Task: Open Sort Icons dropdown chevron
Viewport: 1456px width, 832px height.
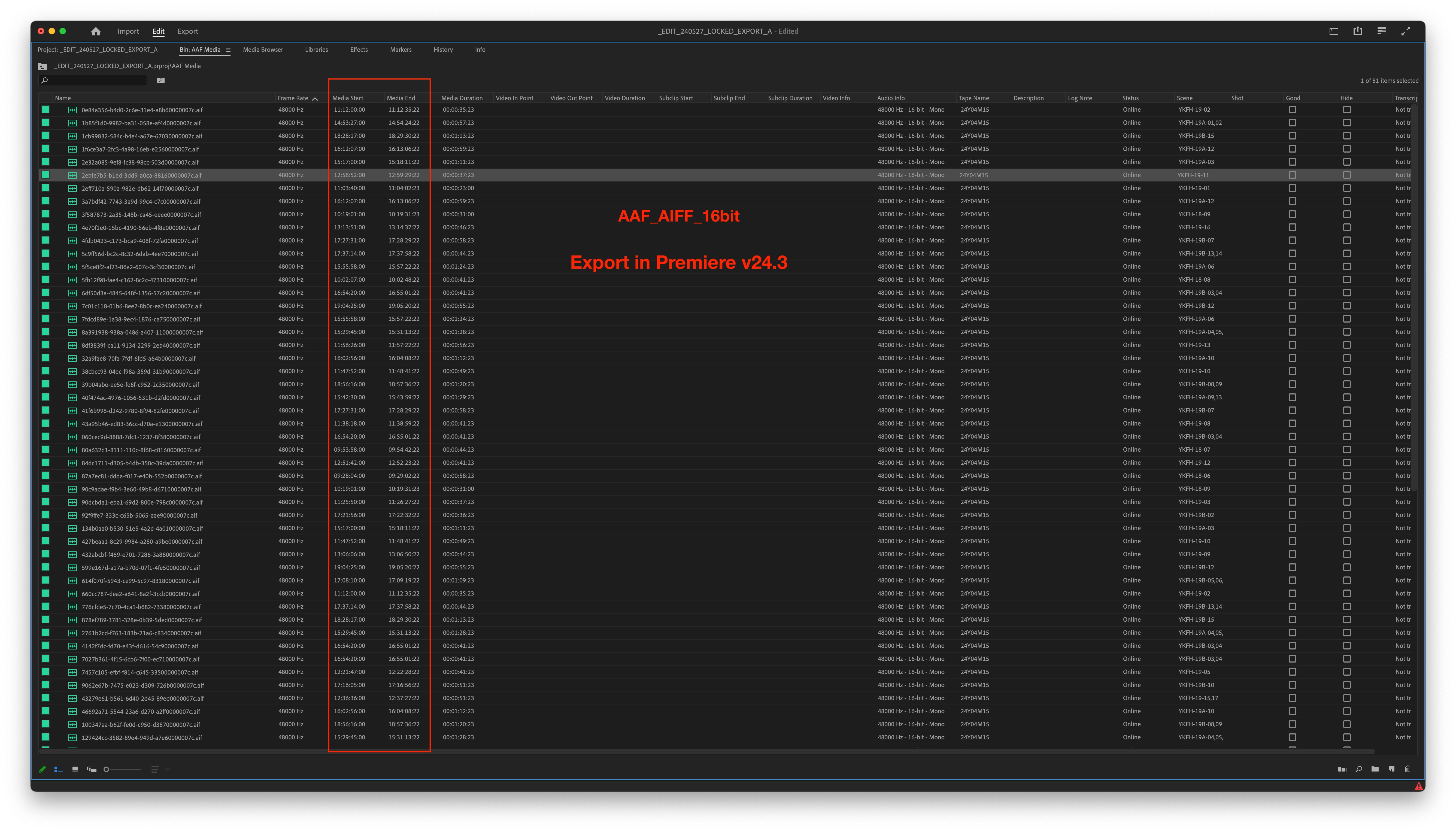Action: (168, 769)
